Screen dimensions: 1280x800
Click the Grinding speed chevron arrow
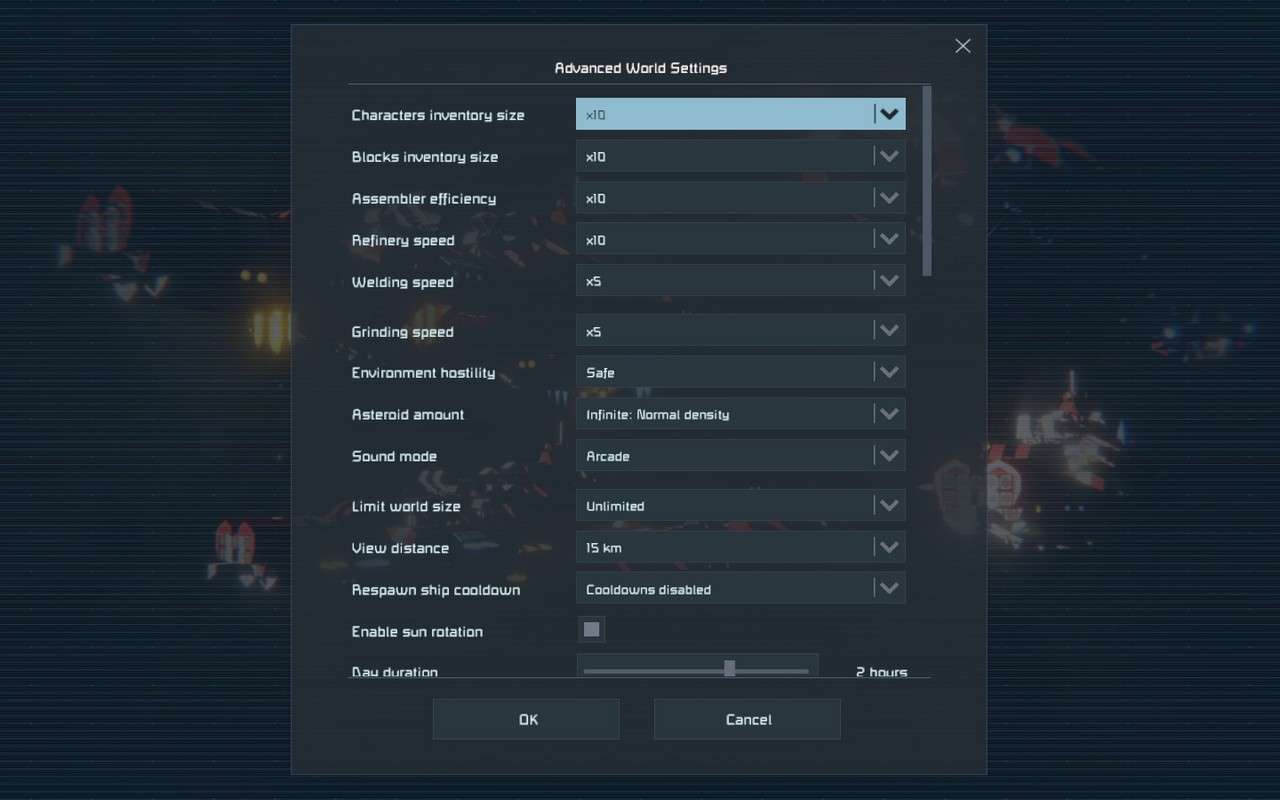click(x=889, y=331)
